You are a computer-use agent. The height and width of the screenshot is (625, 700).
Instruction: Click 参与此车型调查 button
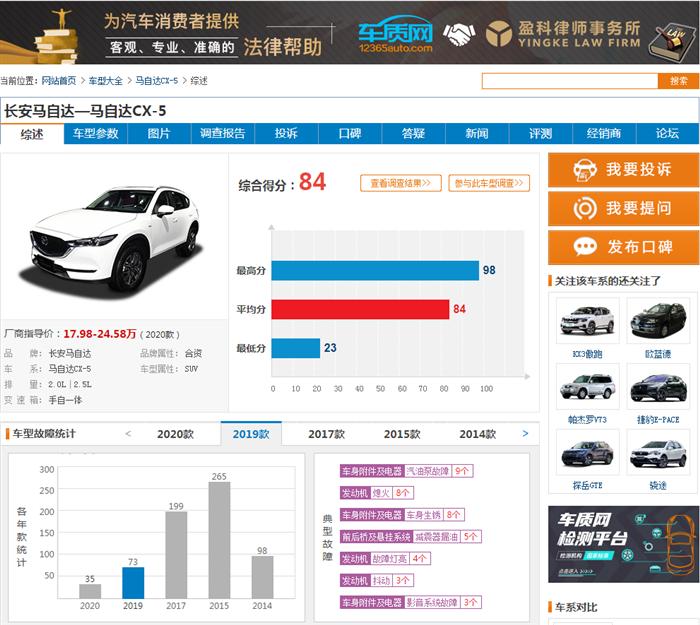point(489,183)
